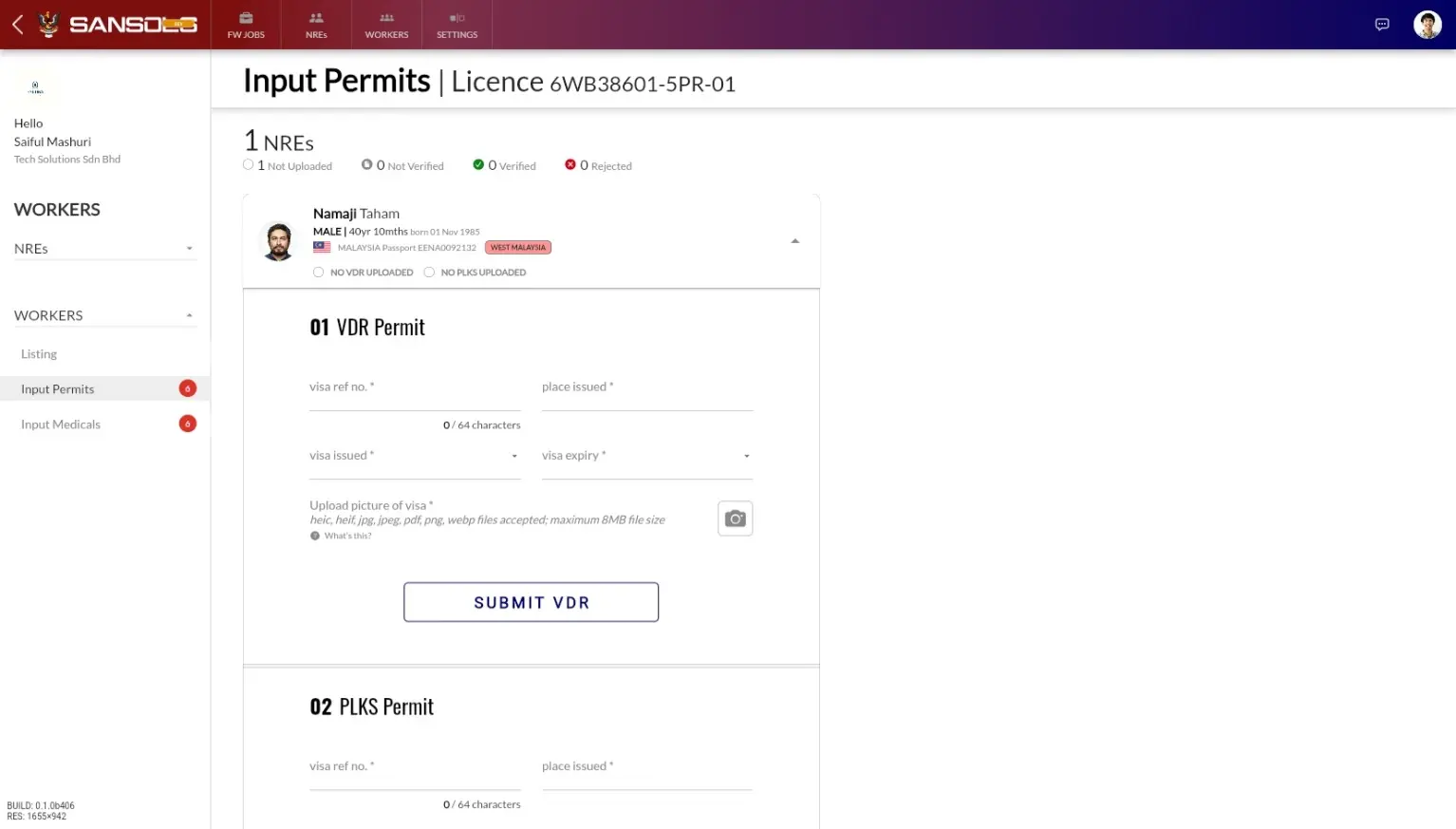1456x829 pixels.
Task: Open the Settings toggle icon
Action: (457, 18)
